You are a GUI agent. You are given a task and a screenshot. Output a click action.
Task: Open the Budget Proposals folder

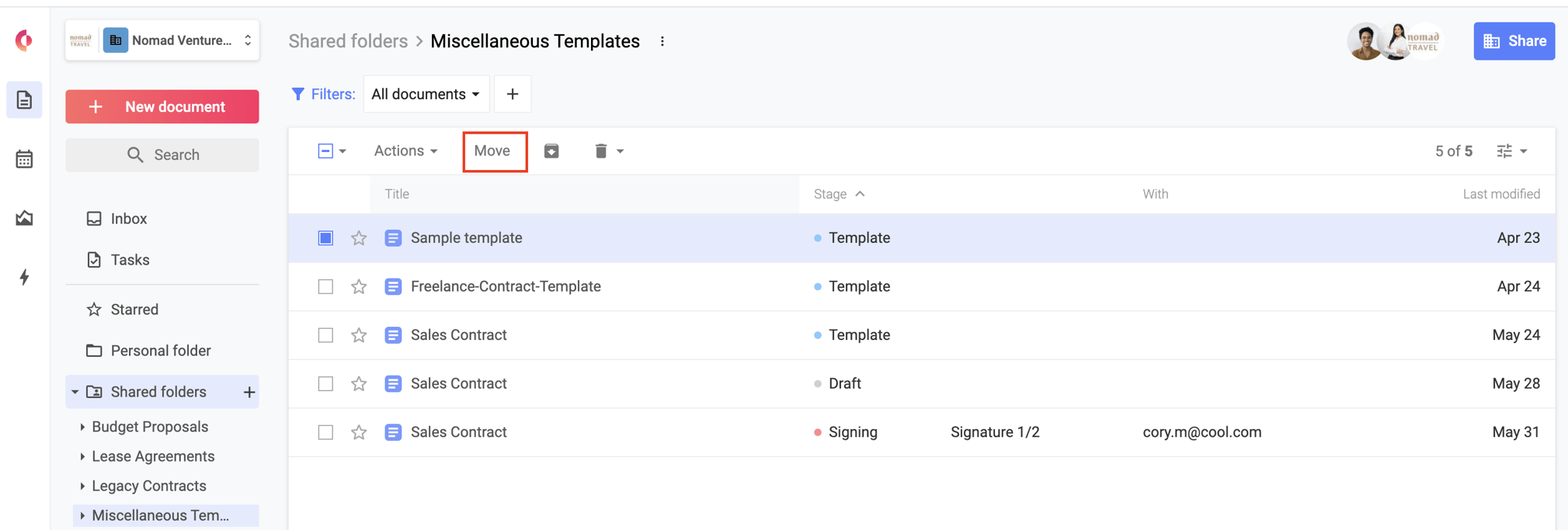click(x=150, y=427)
